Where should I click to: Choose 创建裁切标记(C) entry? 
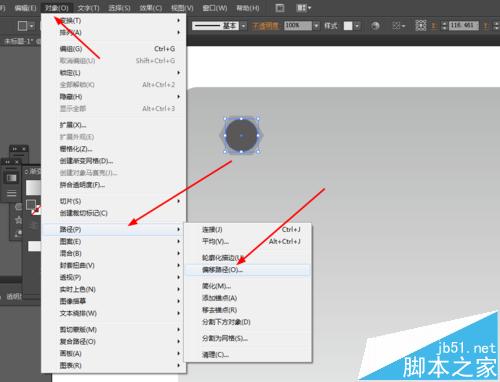point(113,213)
